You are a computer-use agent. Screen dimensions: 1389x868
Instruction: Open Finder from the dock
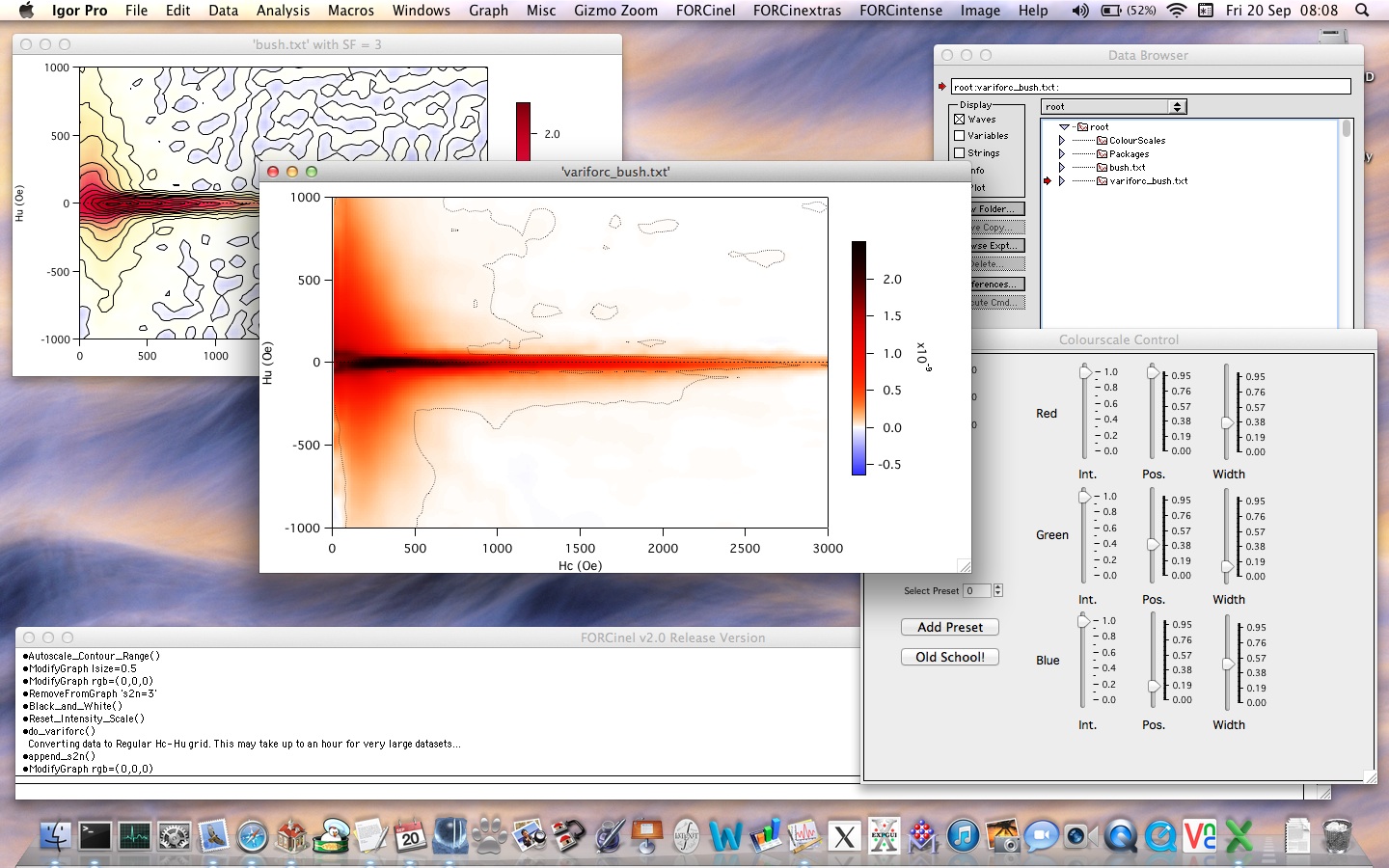click(x=56, y=835)
